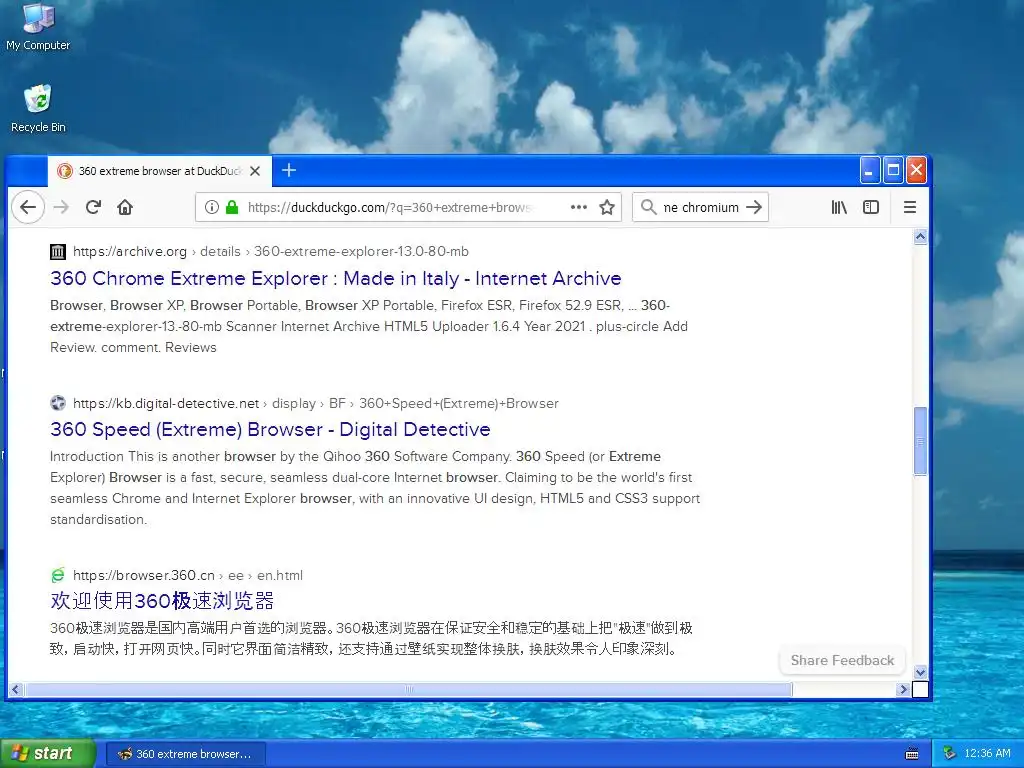Click the 12:36 AM taskbar clock
Viewport: 1024px width, 768px height.
pos(987,754)
